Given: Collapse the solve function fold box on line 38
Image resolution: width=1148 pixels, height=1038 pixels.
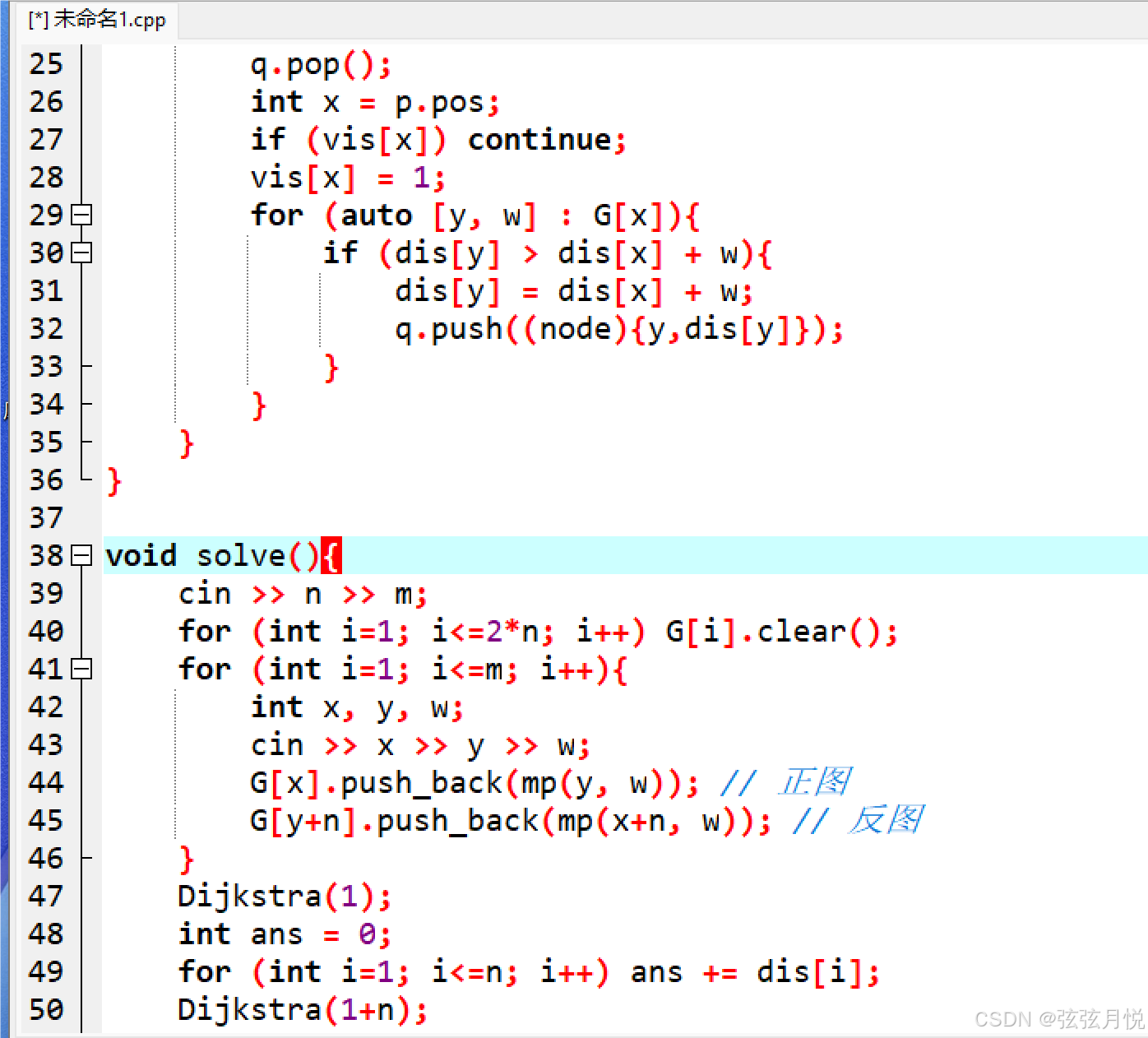Looking at the screenshot, I should coord(80,556).
